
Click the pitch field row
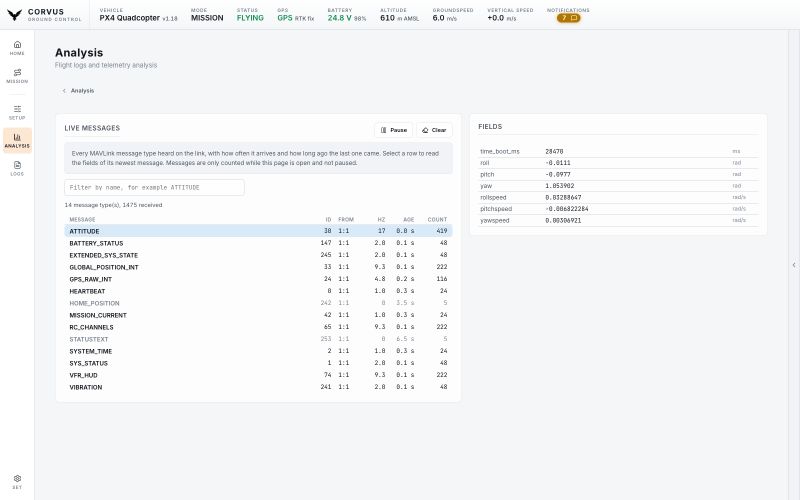(x=618, y=174)
